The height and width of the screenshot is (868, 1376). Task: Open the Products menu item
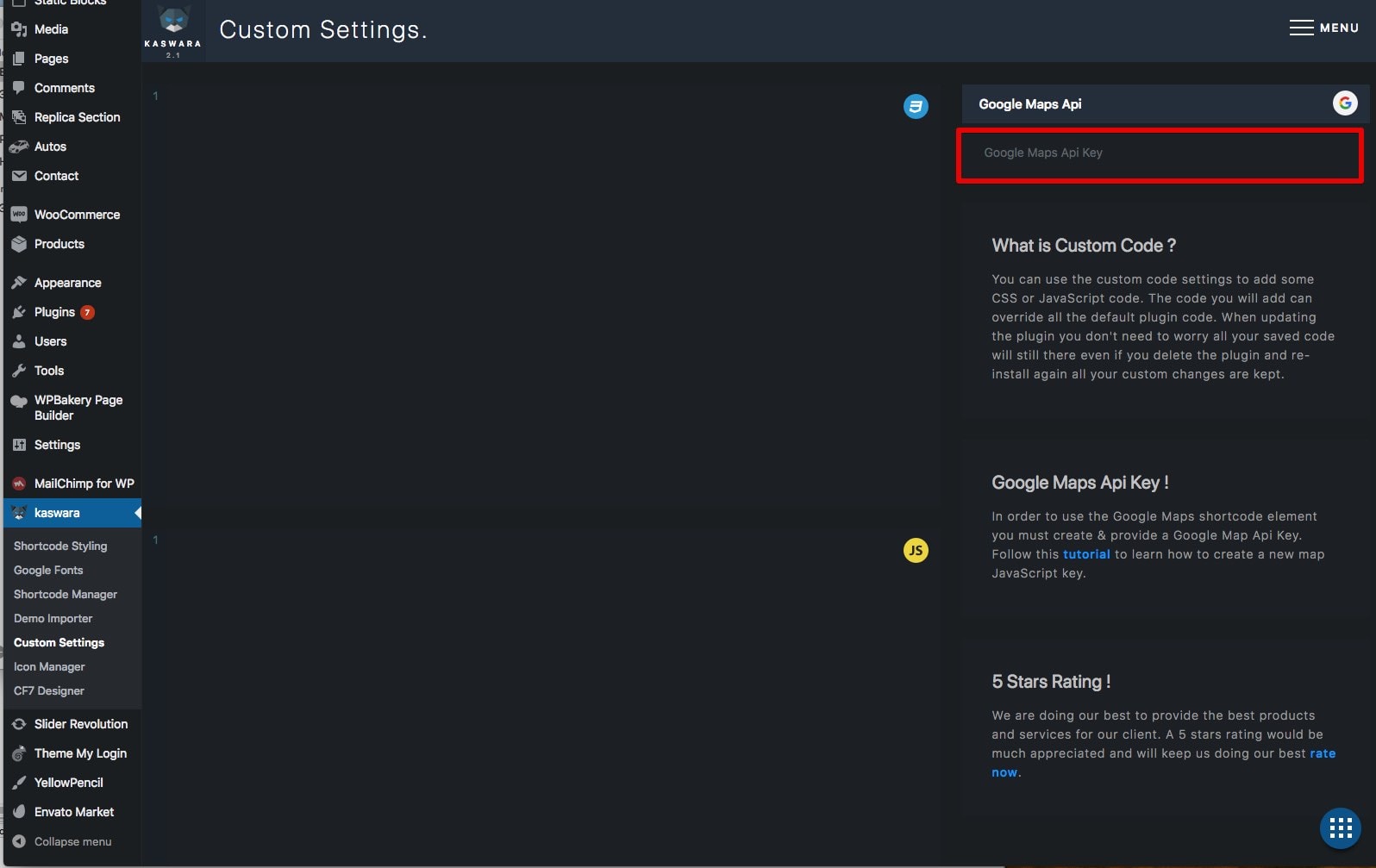coord(72,244)
